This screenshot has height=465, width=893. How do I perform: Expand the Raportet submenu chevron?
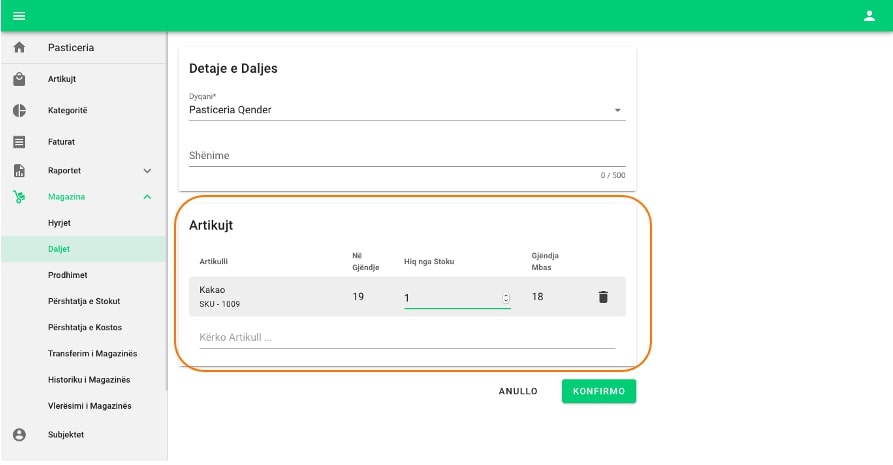pos(147,171)
